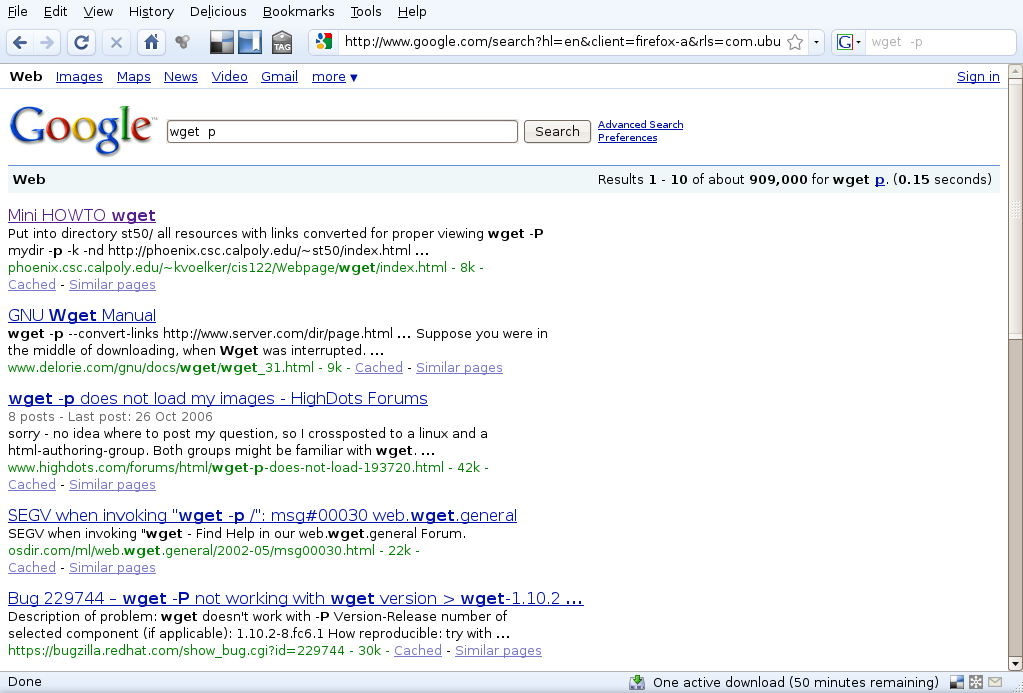The height and width of the screenshot is (693, 1023).
Task: Reload the current page
Action: tap(81, 42)
